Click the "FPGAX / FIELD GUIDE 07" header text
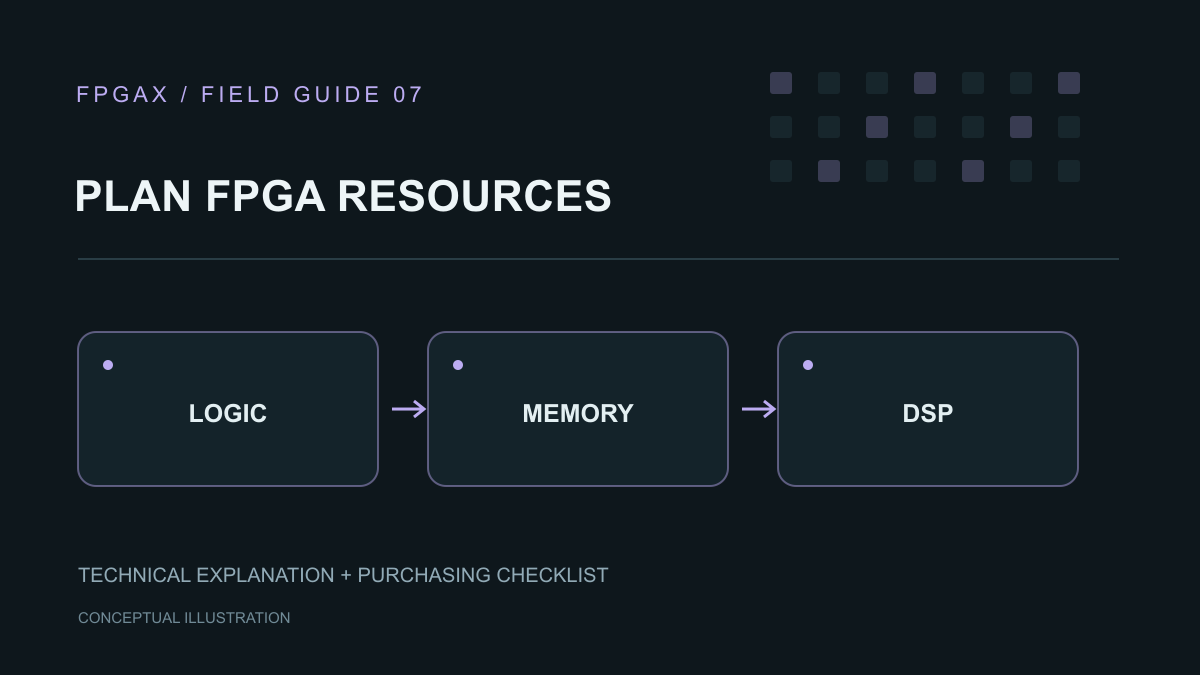Viewport: 1200px width, 675px height. click(x=250, y=95)
